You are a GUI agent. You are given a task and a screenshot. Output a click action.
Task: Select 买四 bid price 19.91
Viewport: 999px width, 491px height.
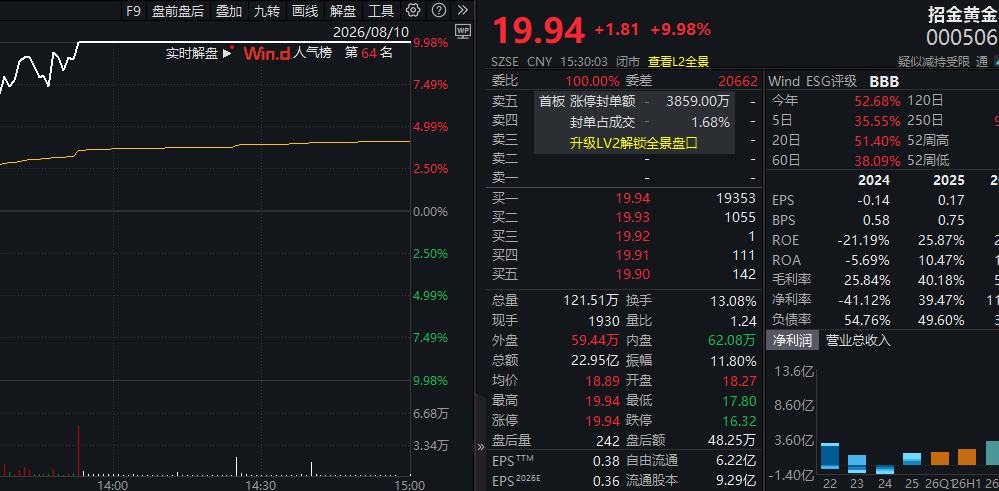tap(633, 255)
